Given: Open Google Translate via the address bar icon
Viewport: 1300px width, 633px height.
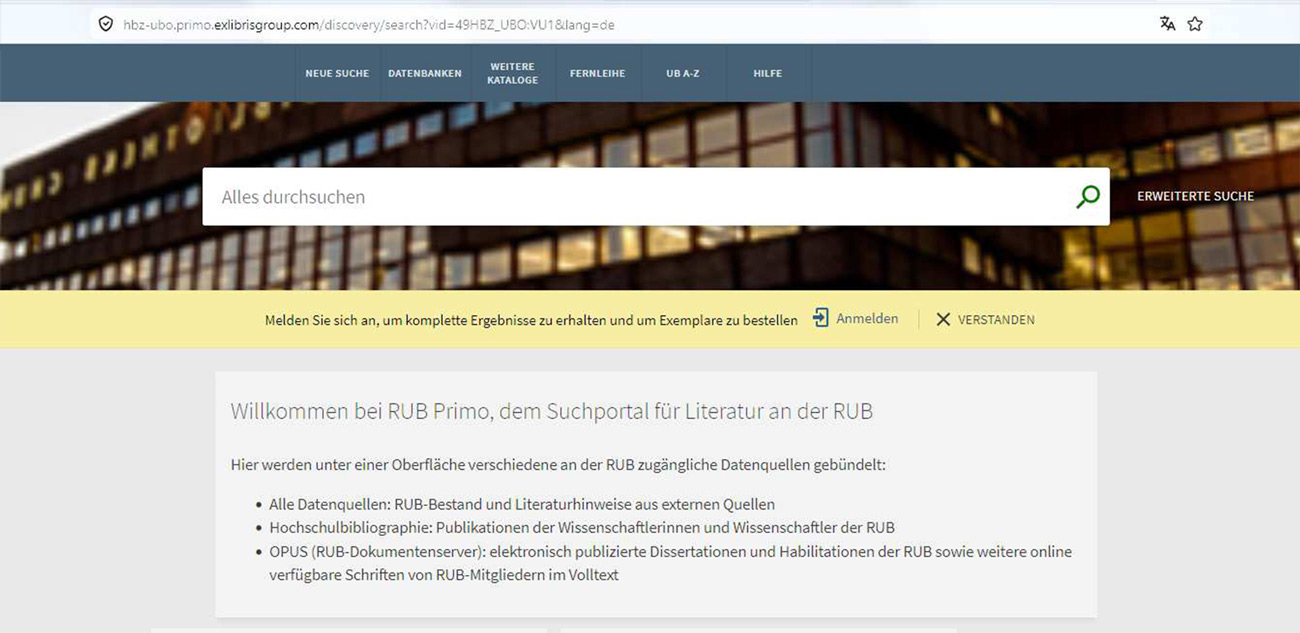Looking at the screenshot, I should [x=1167, y=22].
